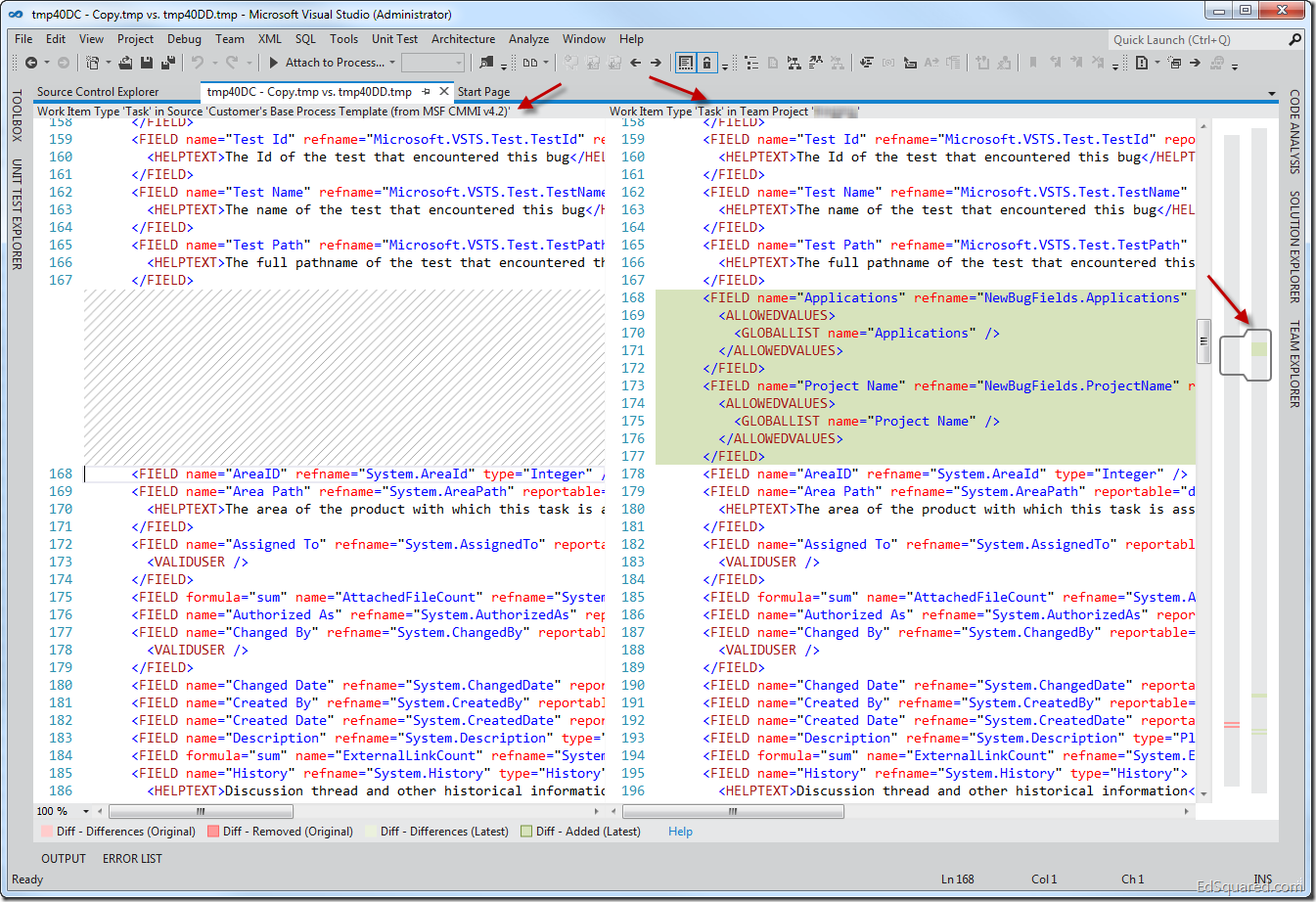Image resolution: width=1316 pixels, height=902 pixels.
Task: Open the TEAM EXPLORER side panel
Action: click(x=1294, y=364)
